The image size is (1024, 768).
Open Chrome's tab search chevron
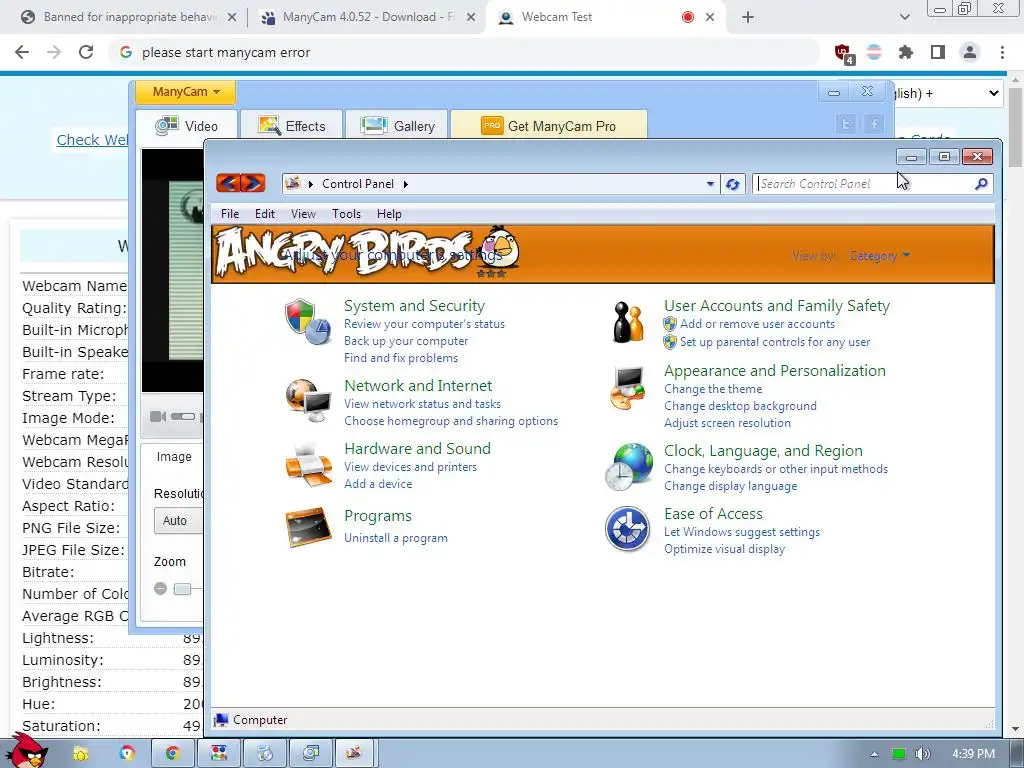[x=904, y=17]
